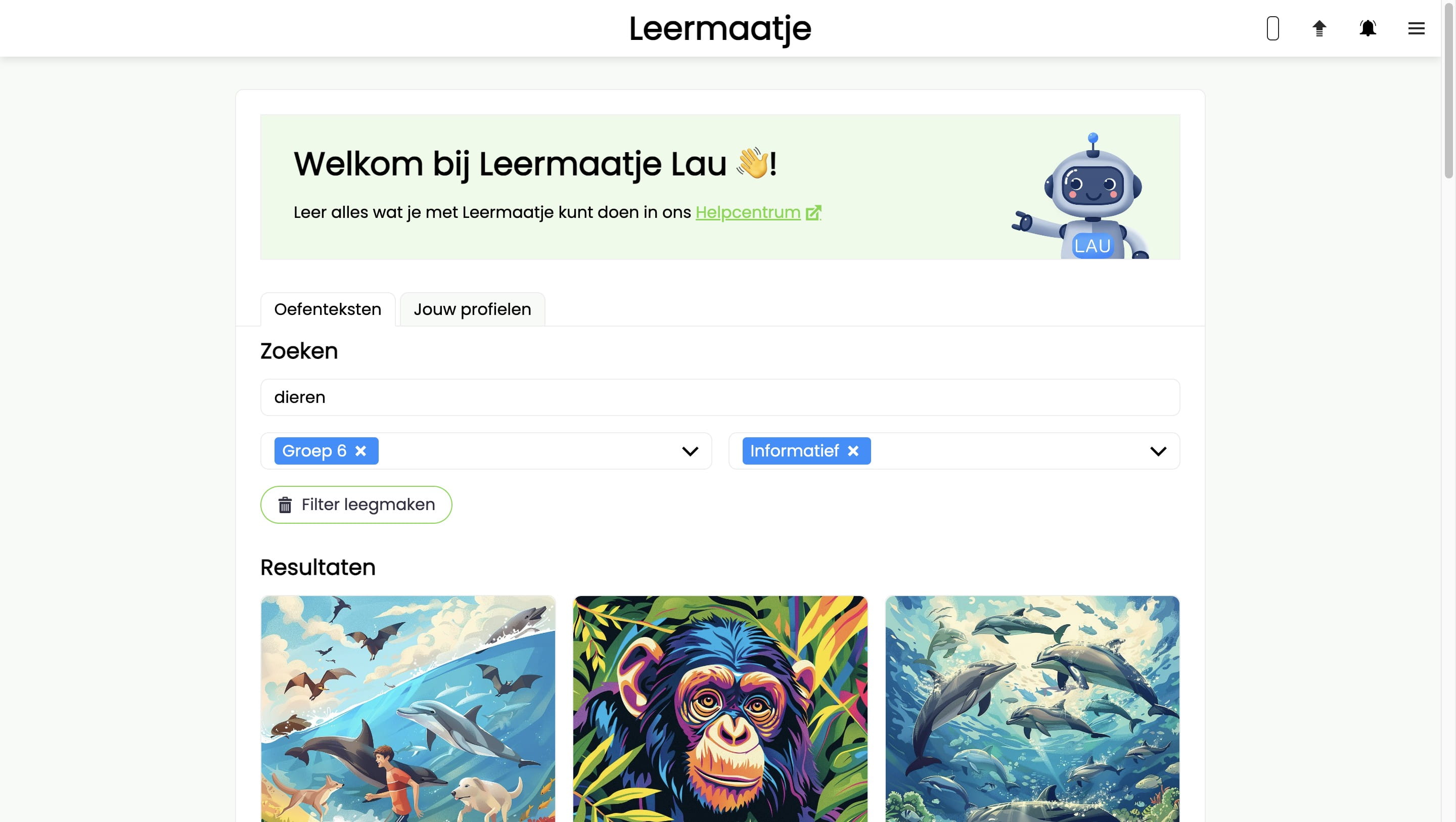
Task: Clear filters with Filter leegmaken button
Action: (x=356, y=505)
